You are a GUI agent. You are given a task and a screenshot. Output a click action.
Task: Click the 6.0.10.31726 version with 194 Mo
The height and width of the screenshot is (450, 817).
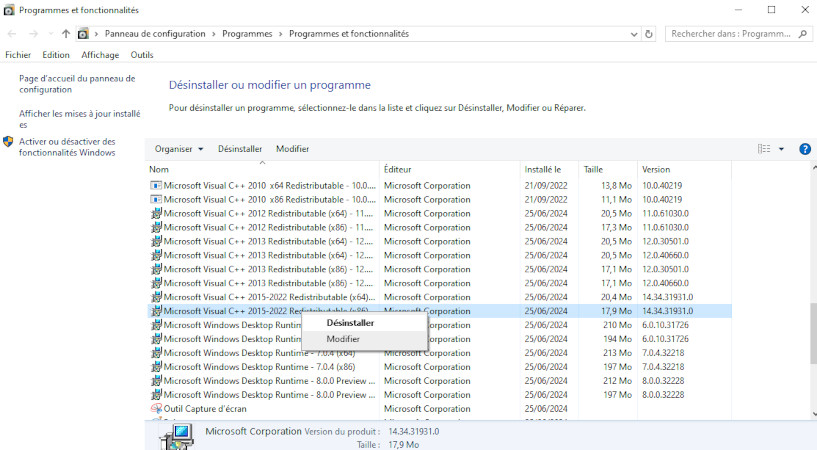pyautogui.click(x=665, y=339)
